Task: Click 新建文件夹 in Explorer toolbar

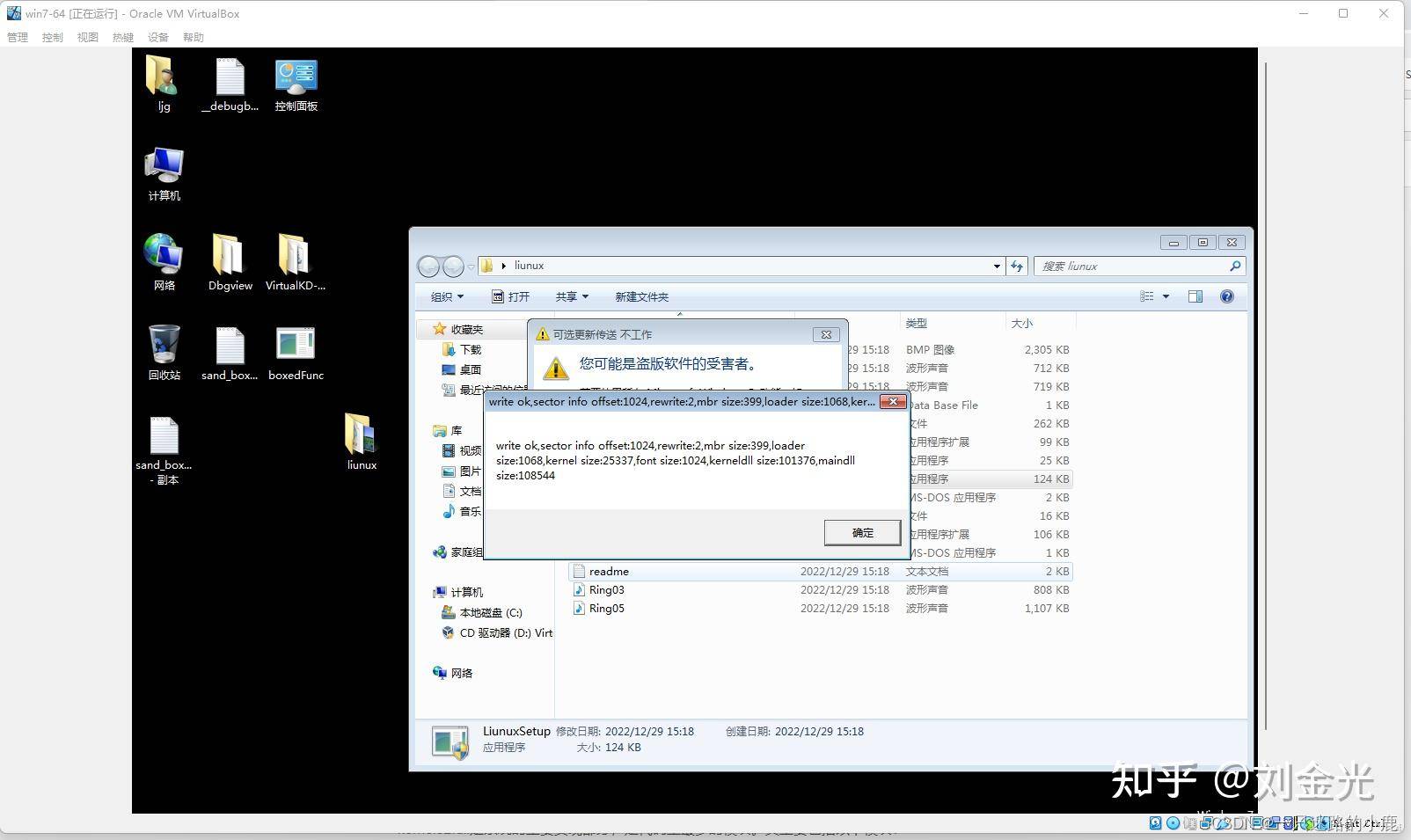Action: 641,296
